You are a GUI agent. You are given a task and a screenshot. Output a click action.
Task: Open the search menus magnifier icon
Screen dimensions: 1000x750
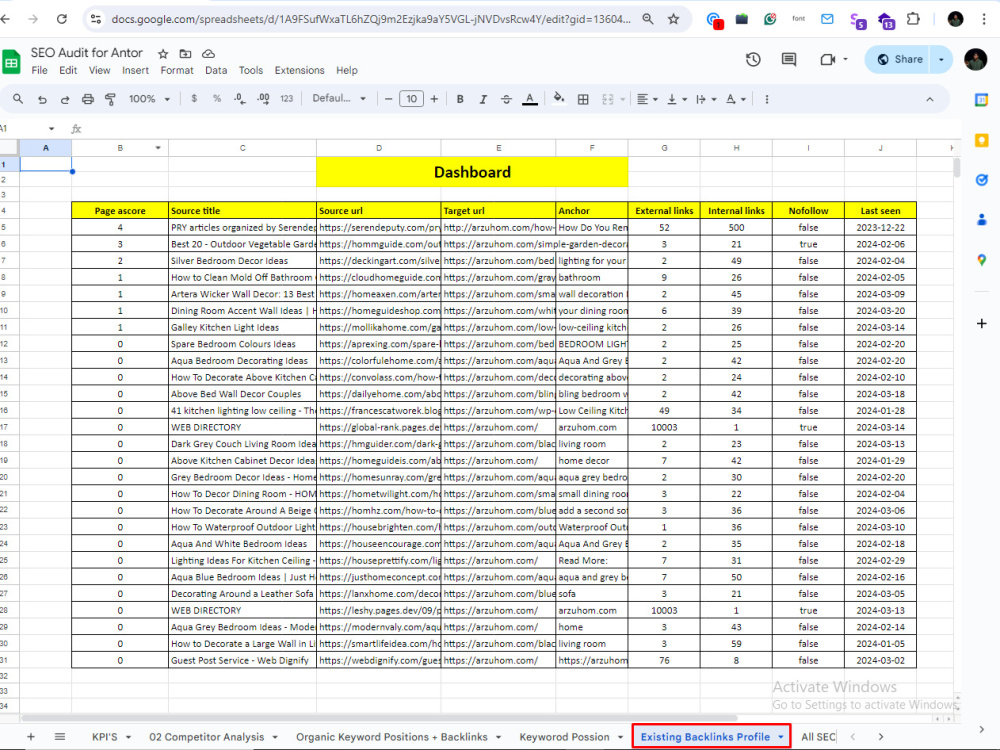pyautogui.click(x=18, y=99)
